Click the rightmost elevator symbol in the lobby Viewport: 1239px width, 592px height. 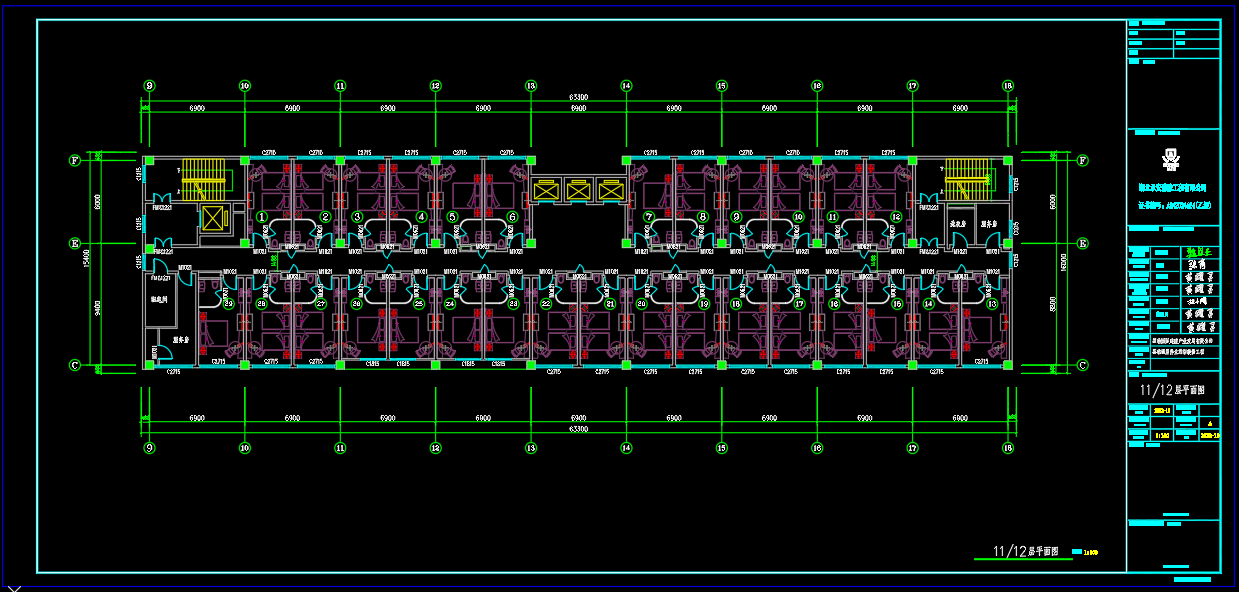point(611,190)
